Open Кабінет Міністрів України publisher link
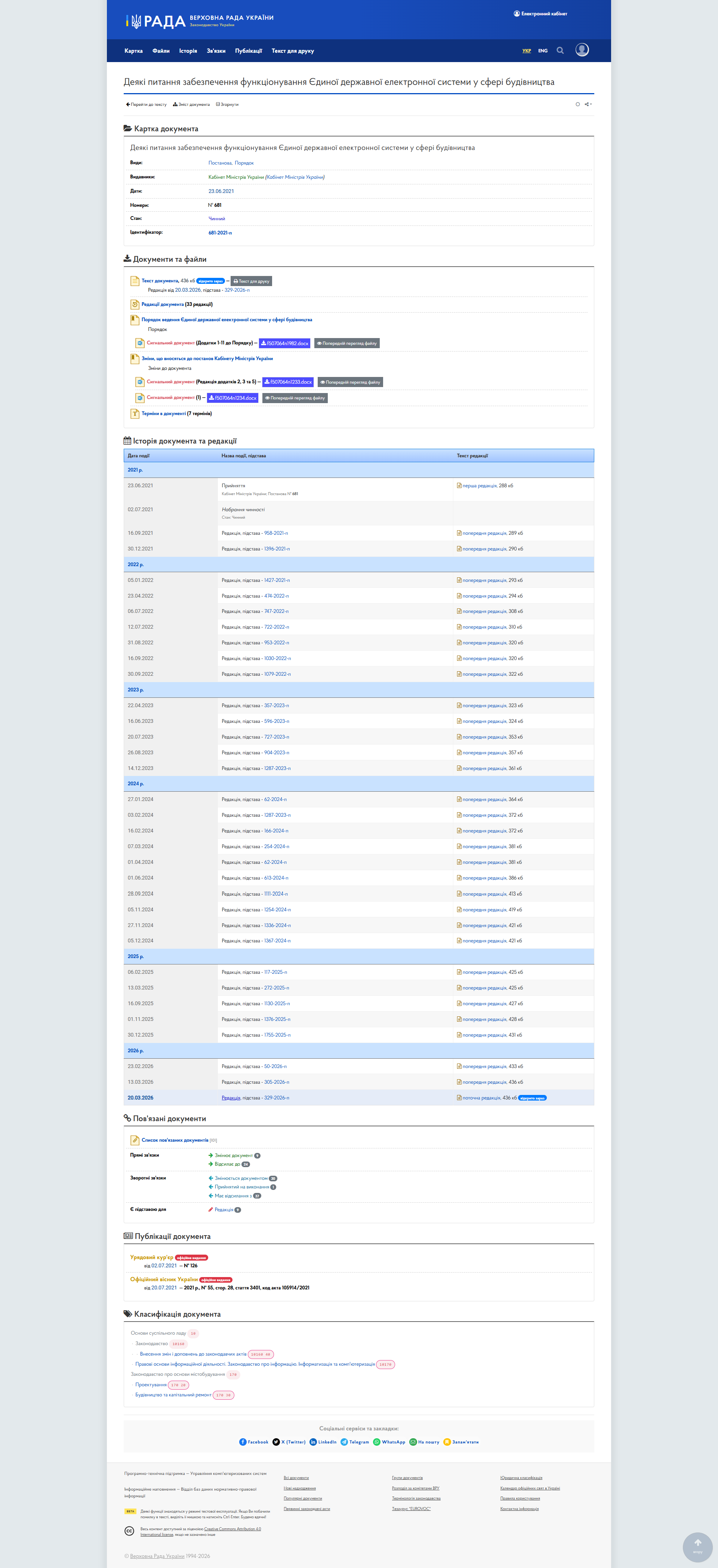The width and height of the screenshot is (718, 1568). (236, 177)
